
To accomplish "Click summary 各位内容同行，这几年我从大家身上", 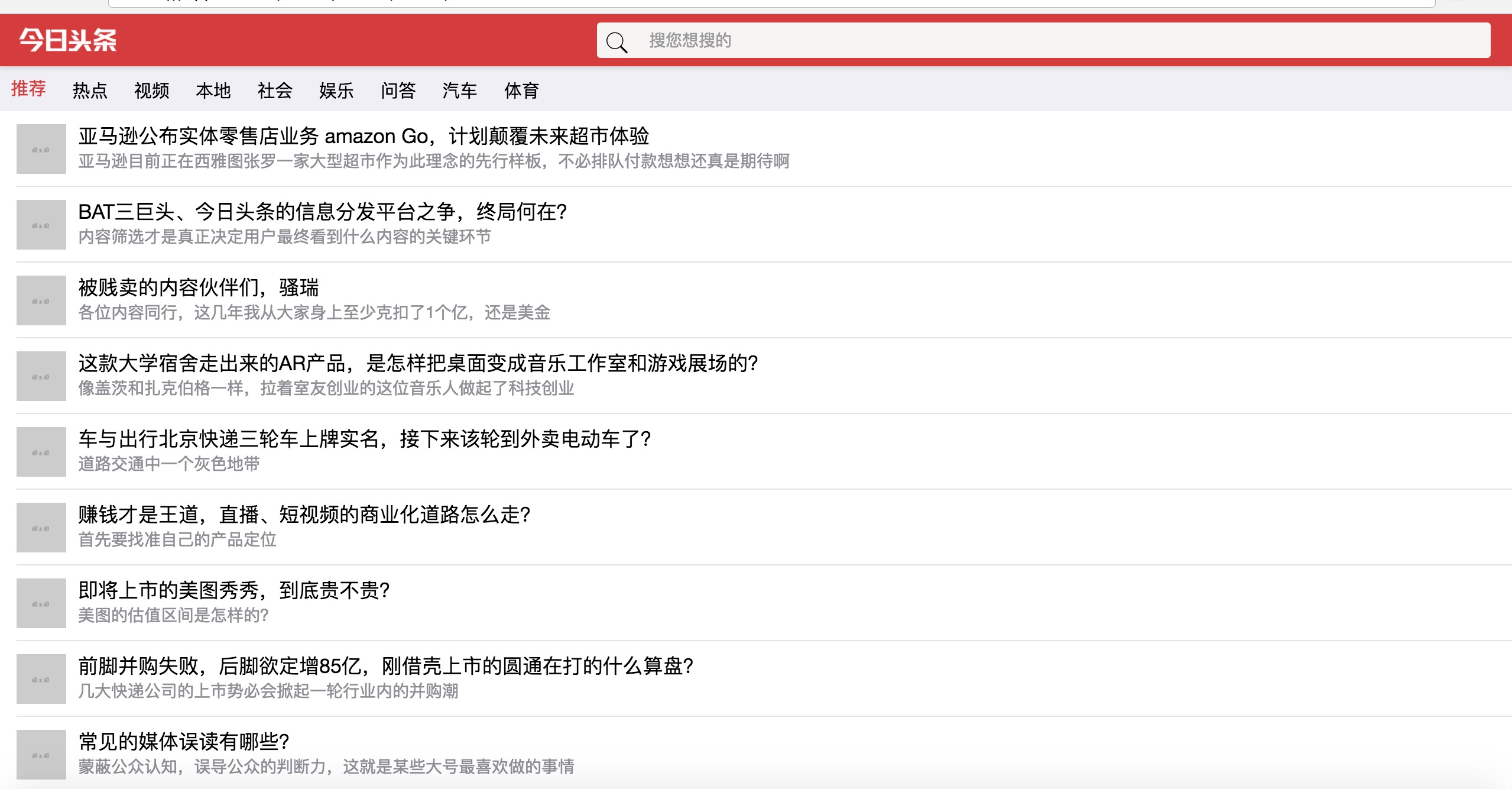I will pyautogui.click(x=314, y=312).
